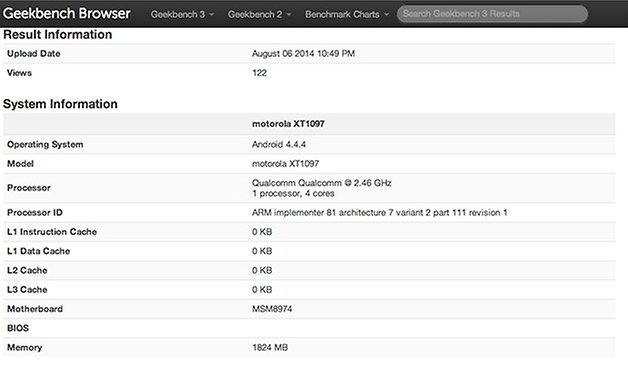Image resolution: width=628 pixels, height=371 pixels.
Task: Select the Views label
Action: click(x=19, y=73)
